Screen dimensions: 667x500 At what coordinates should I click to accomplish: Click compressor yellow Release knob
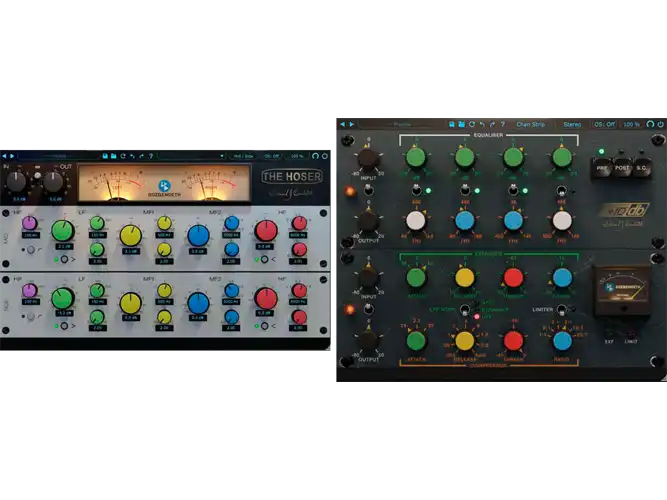tap(465, 341)
